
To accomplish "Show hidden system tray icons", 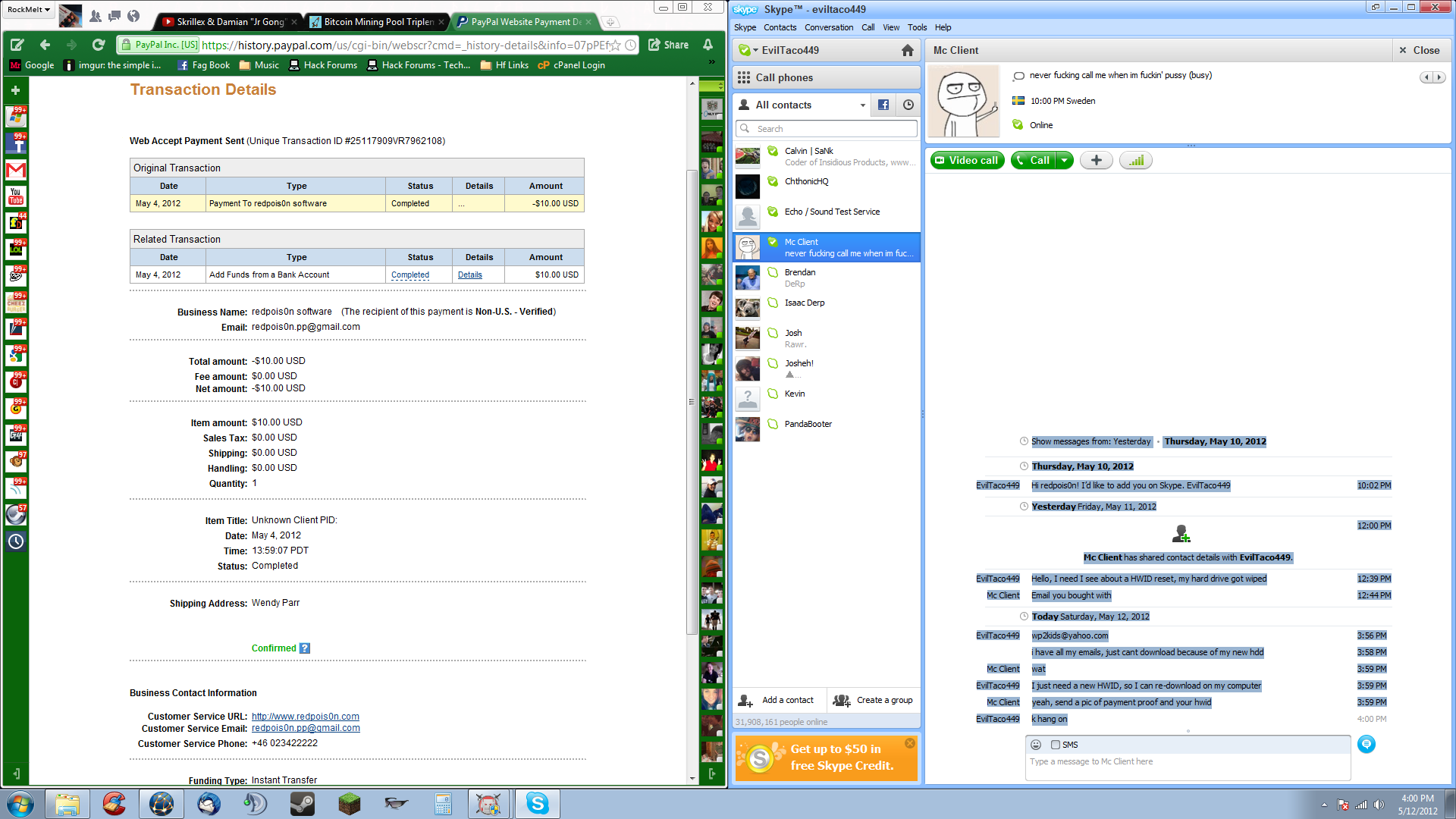I will point(1324,805).
